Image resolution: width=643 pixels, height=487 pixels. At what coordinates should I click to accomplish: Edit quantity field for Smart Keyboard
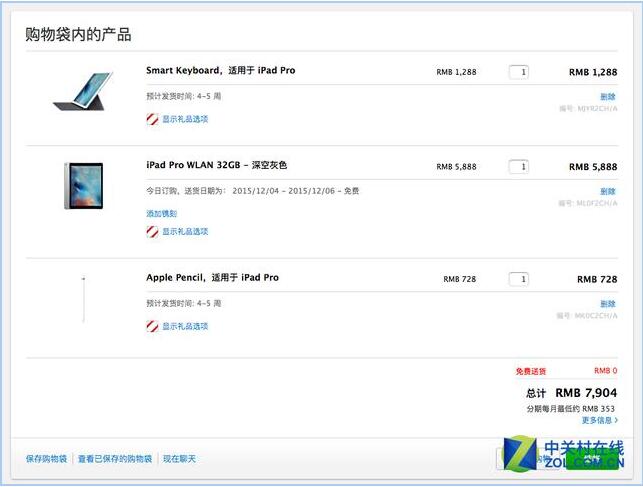pos(519,72)
